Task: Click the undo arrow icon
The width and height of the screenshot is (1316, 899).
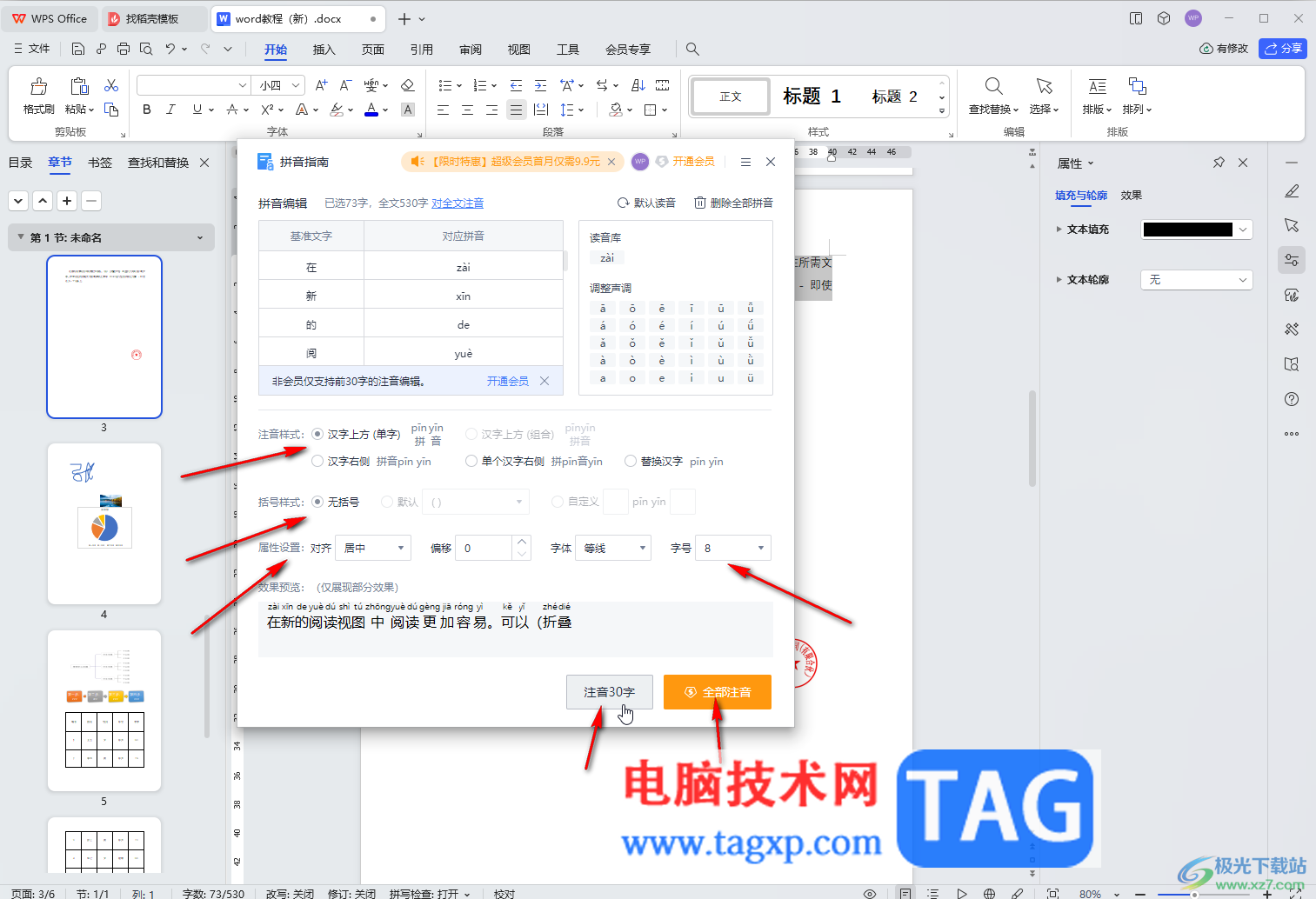Action: 170,49
